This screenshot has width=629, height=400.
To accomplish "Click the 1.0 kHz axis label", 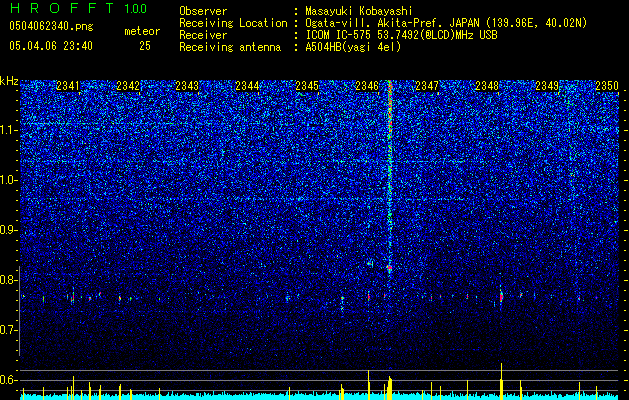I will pos(8,180).
